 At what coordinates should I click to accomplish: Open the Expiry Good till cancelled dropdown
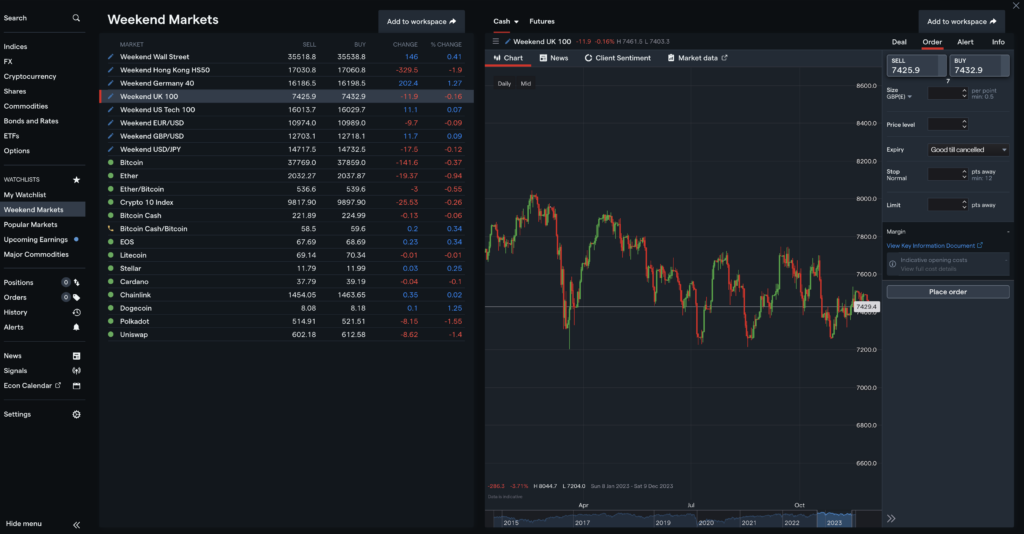pyautogui.click(x=968, y=150)
